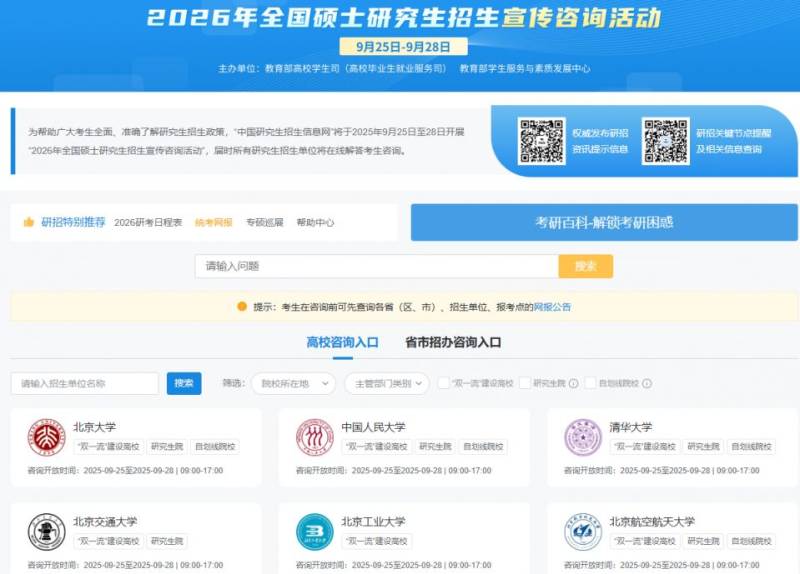Open the 网报公告 link in the notice
The image size is (800, 574).
point(552,307)
